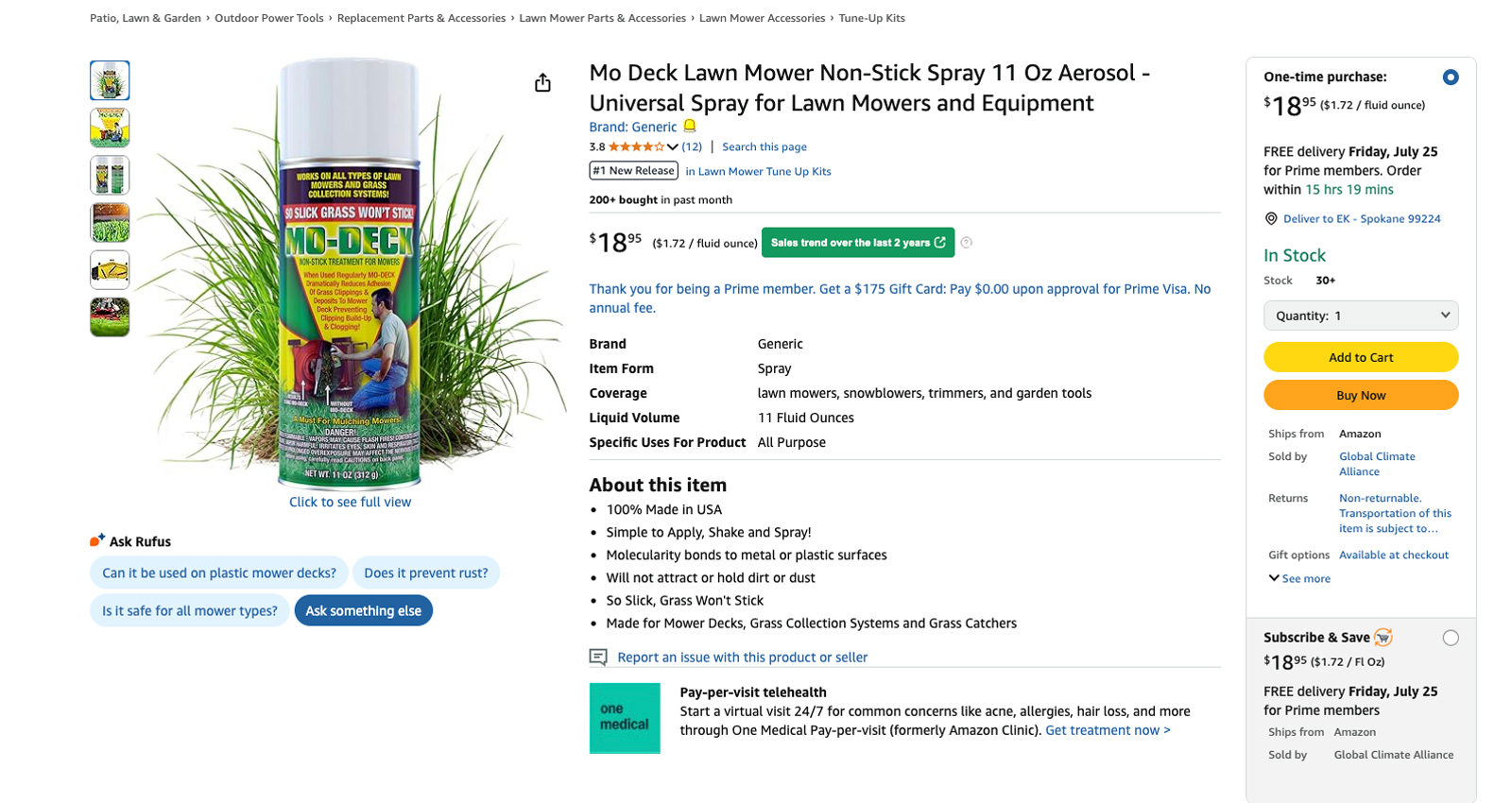Click the One Medical logo tile

(625, 718)
